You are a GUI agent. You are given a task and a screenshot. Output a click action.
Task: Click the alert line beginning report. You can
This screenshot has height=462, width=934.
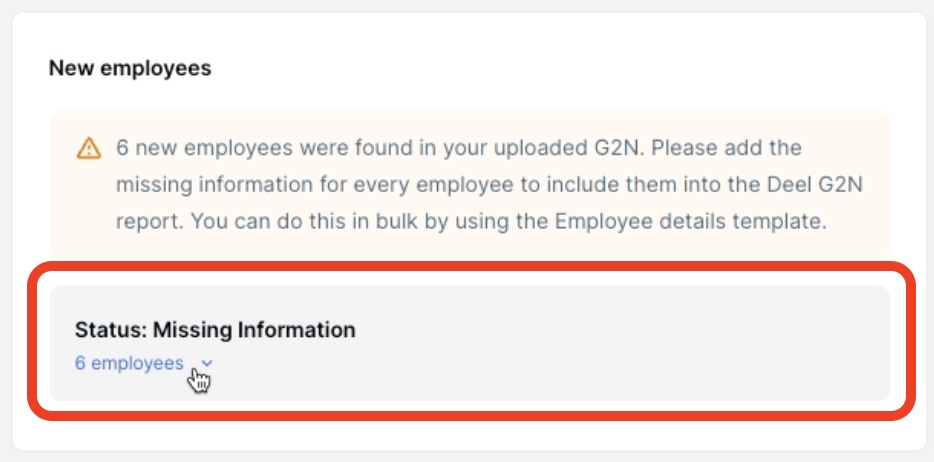[472, 221]
